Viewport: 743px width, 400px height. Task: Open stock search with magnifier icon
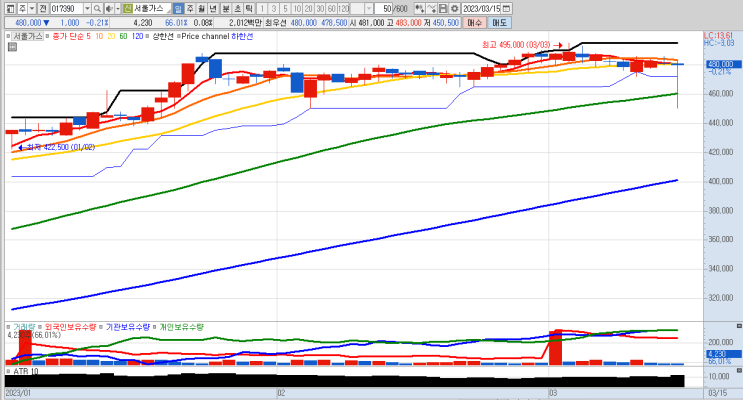point(97,9)
